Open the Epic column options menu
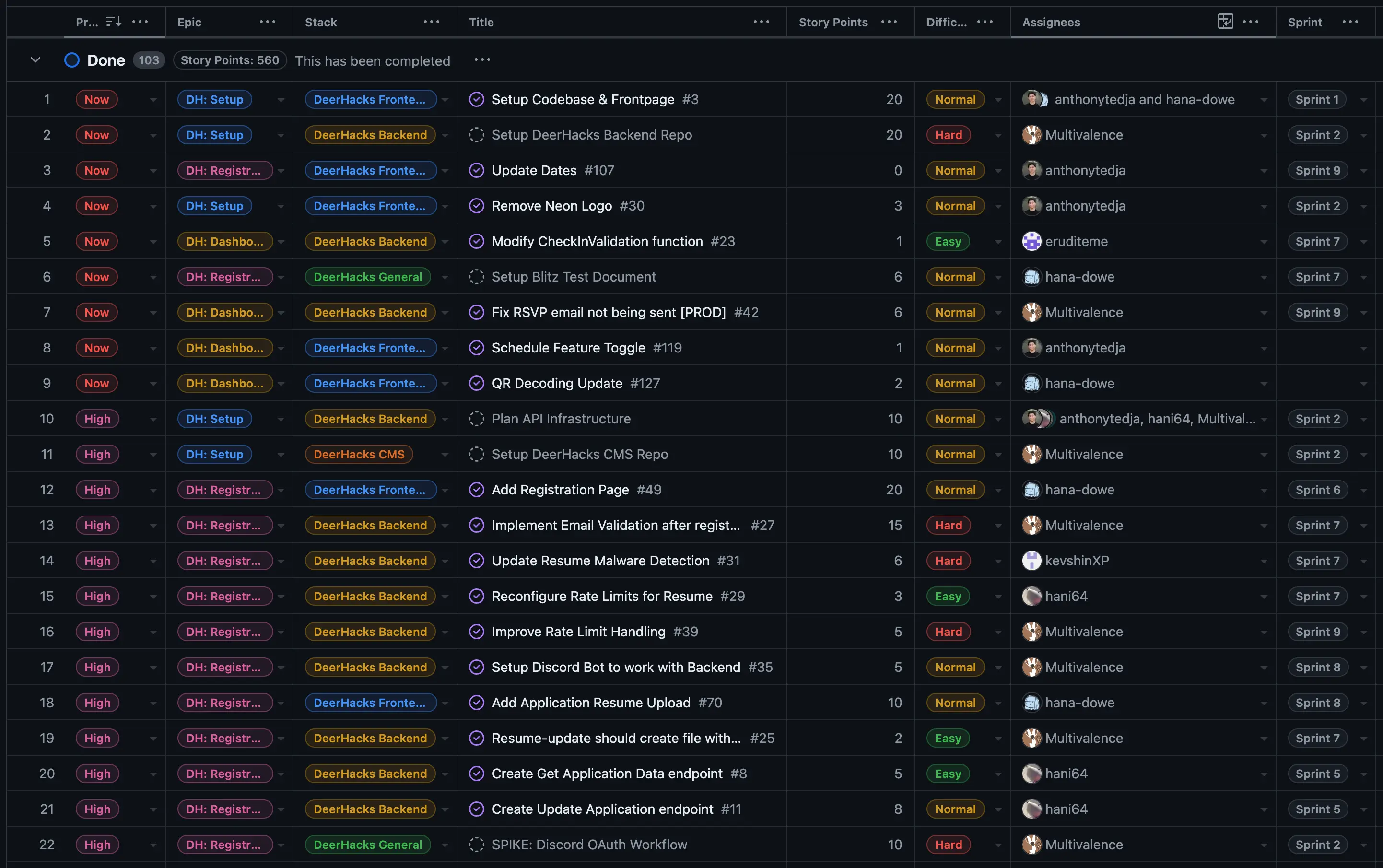Viewport: 1383px width, 868px height. pos(268,22)
